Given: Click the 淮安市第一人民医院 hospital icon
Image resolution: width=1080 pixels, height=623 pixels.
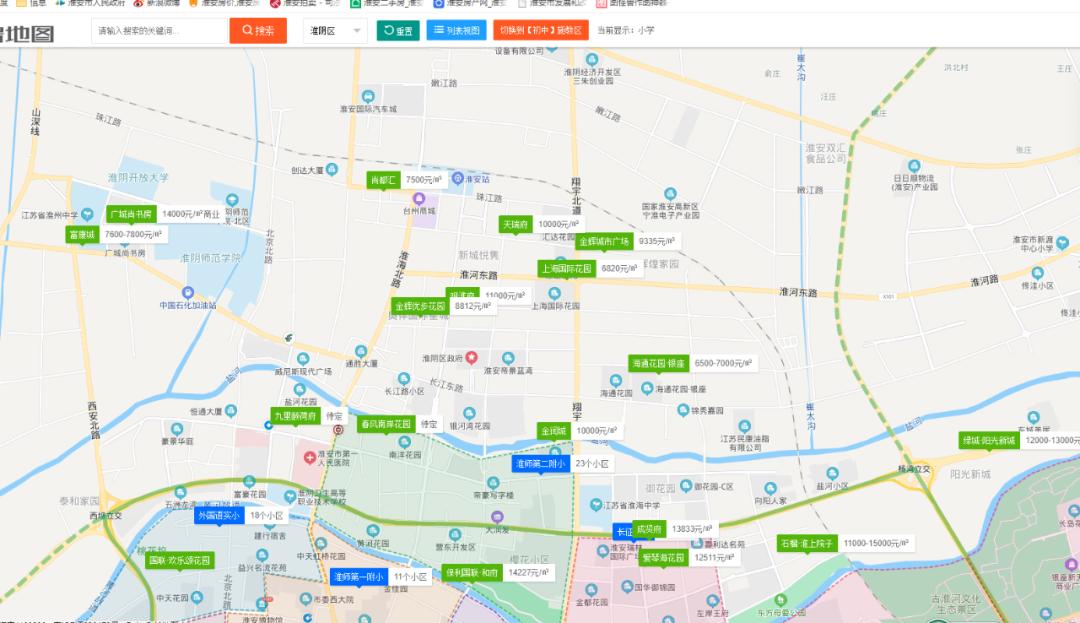Looking at the screenshot, I should click(x=310, y=457).
